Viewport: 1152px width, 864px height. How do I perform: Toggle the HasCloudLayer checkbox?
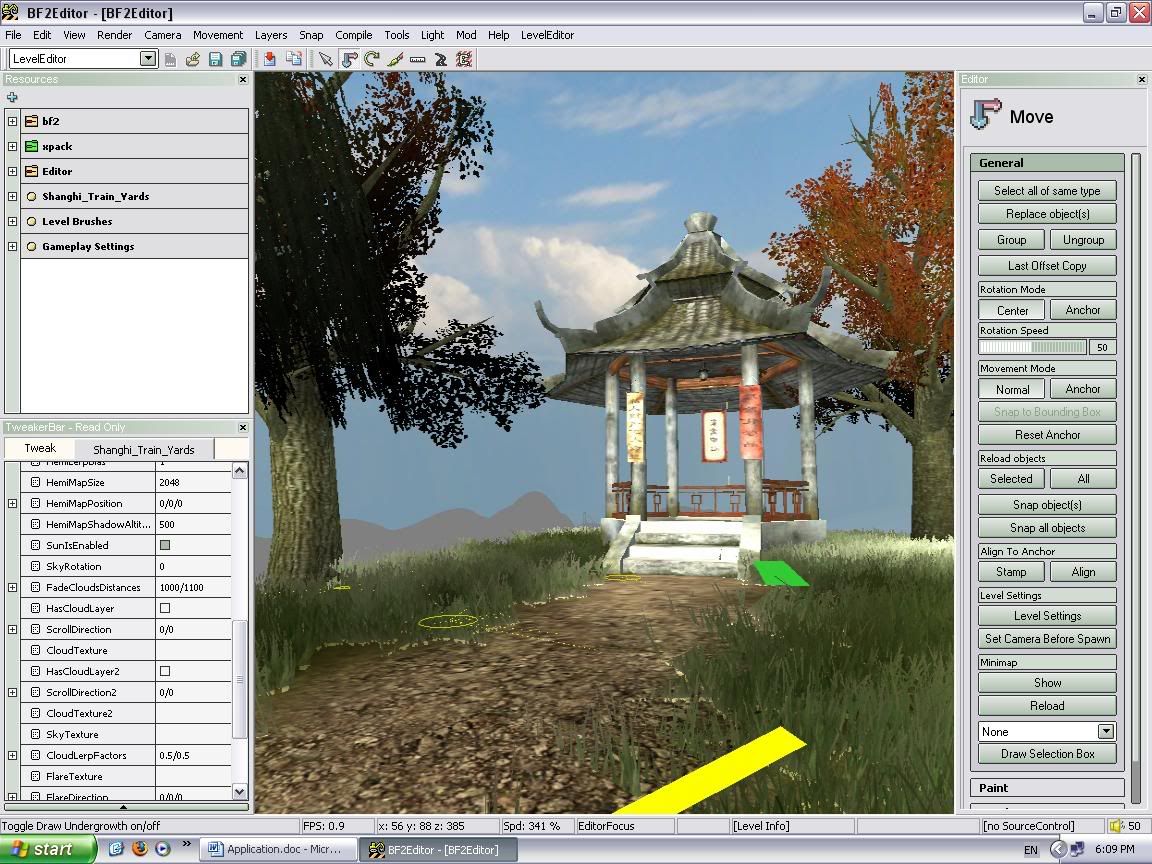click(165, 608)
